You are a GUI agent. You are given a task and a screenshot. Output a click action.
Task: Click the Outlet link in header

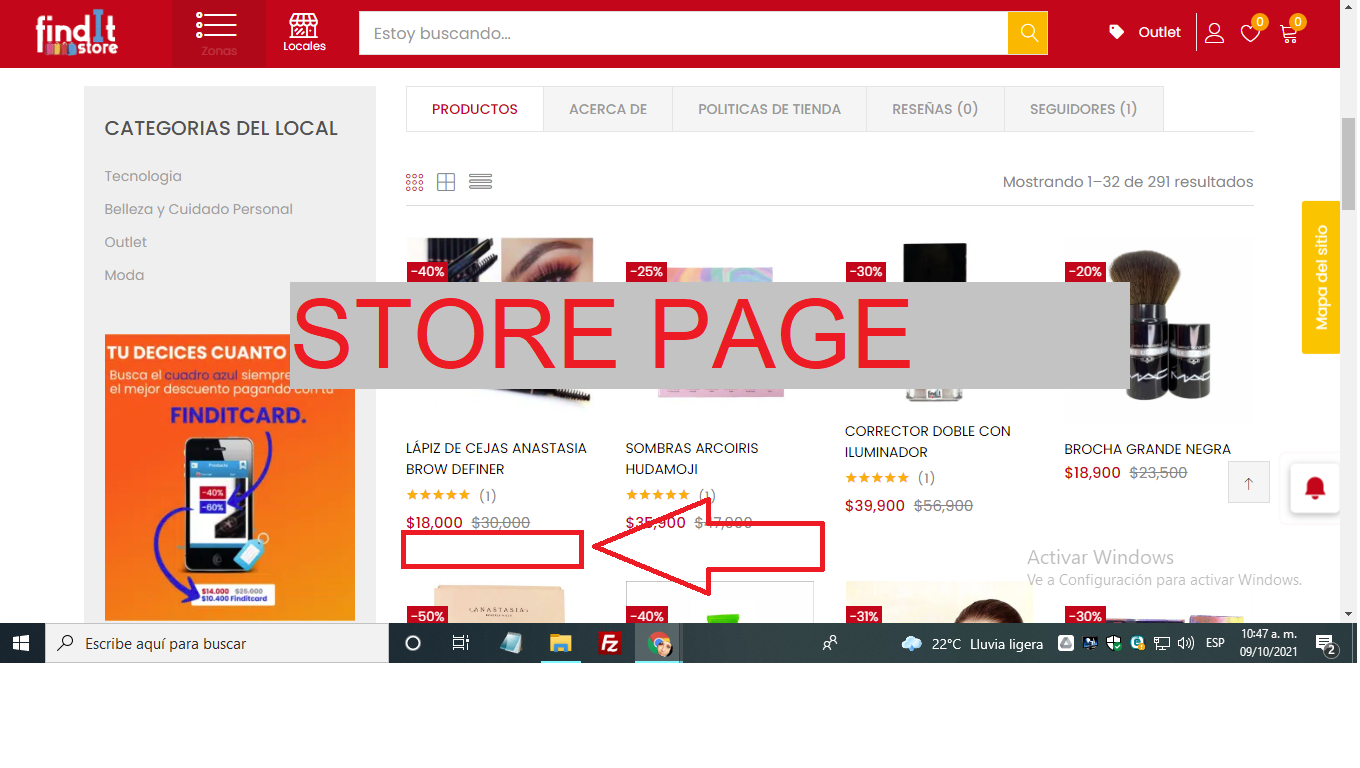[x=1159, y=32]
